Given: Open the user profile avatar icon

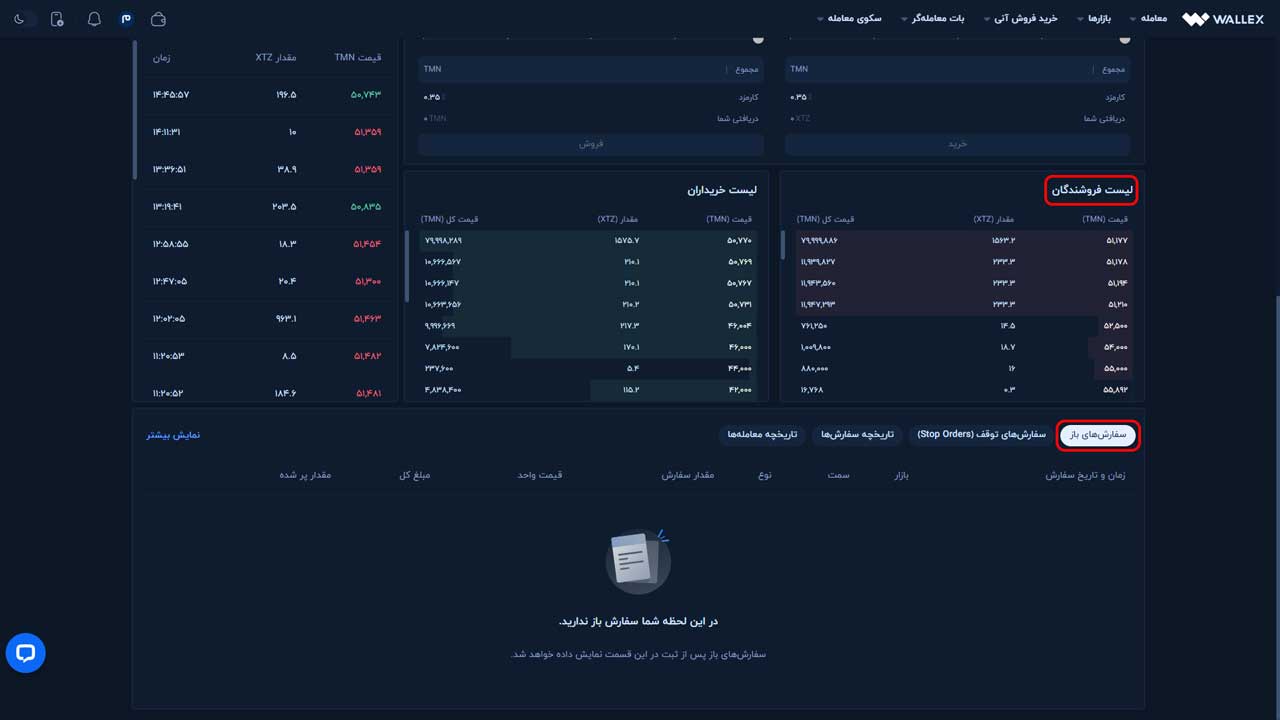Looking at the screenshot, I should click(x=126, y=19).
